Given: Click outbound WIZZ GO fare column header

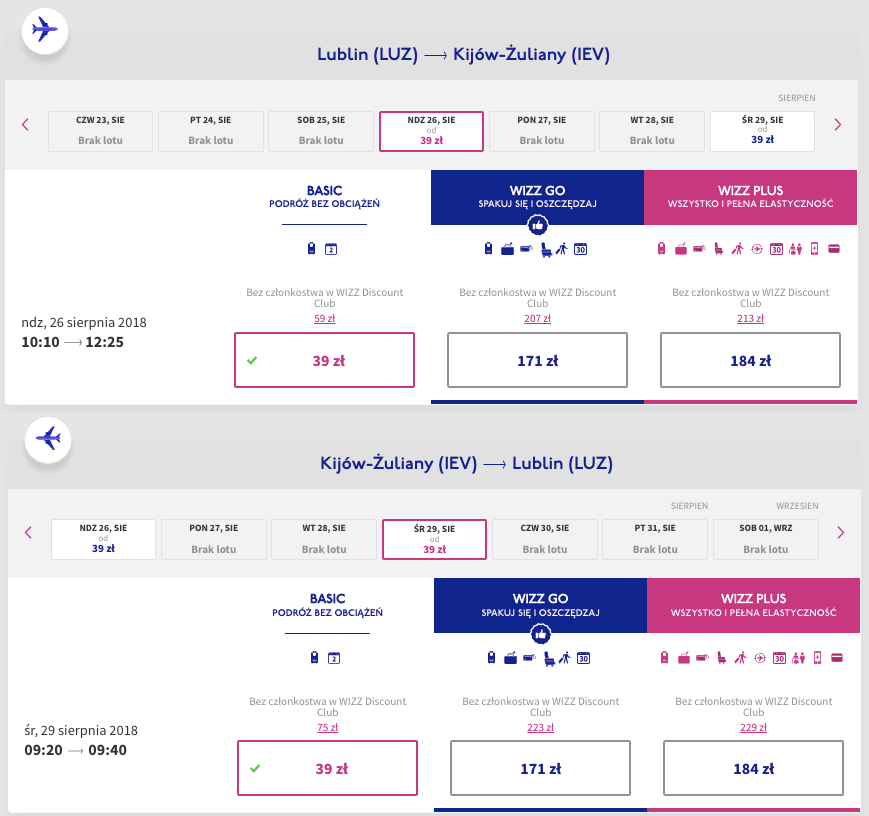Looking at the screenshot, I should (537, 197).
